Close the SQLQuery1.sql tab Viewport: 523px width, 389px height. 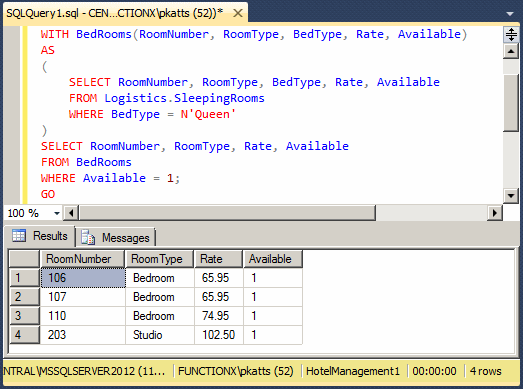click(x=238, y=14)
